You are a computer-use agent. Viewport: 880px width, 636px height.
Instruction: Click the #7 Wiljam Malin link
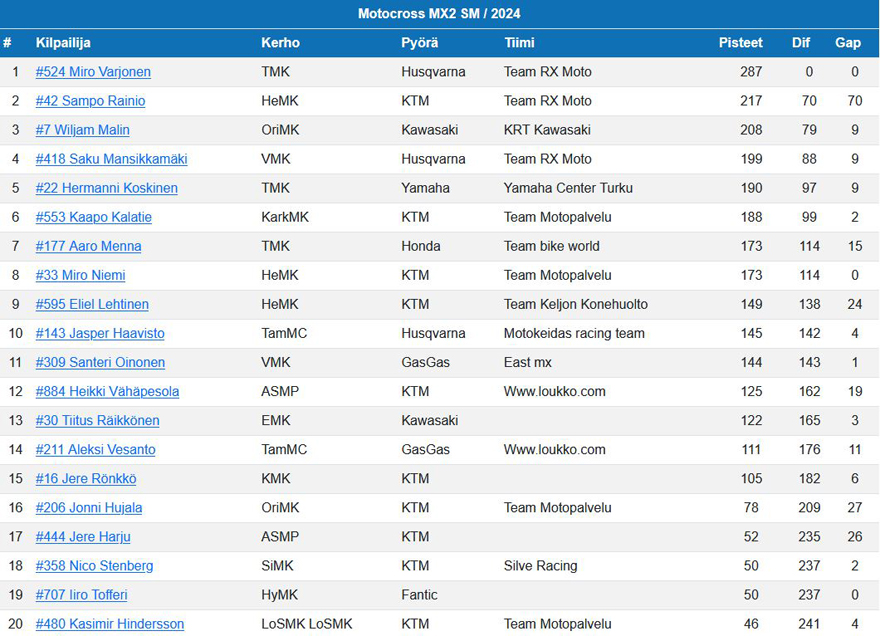[82, 130]
